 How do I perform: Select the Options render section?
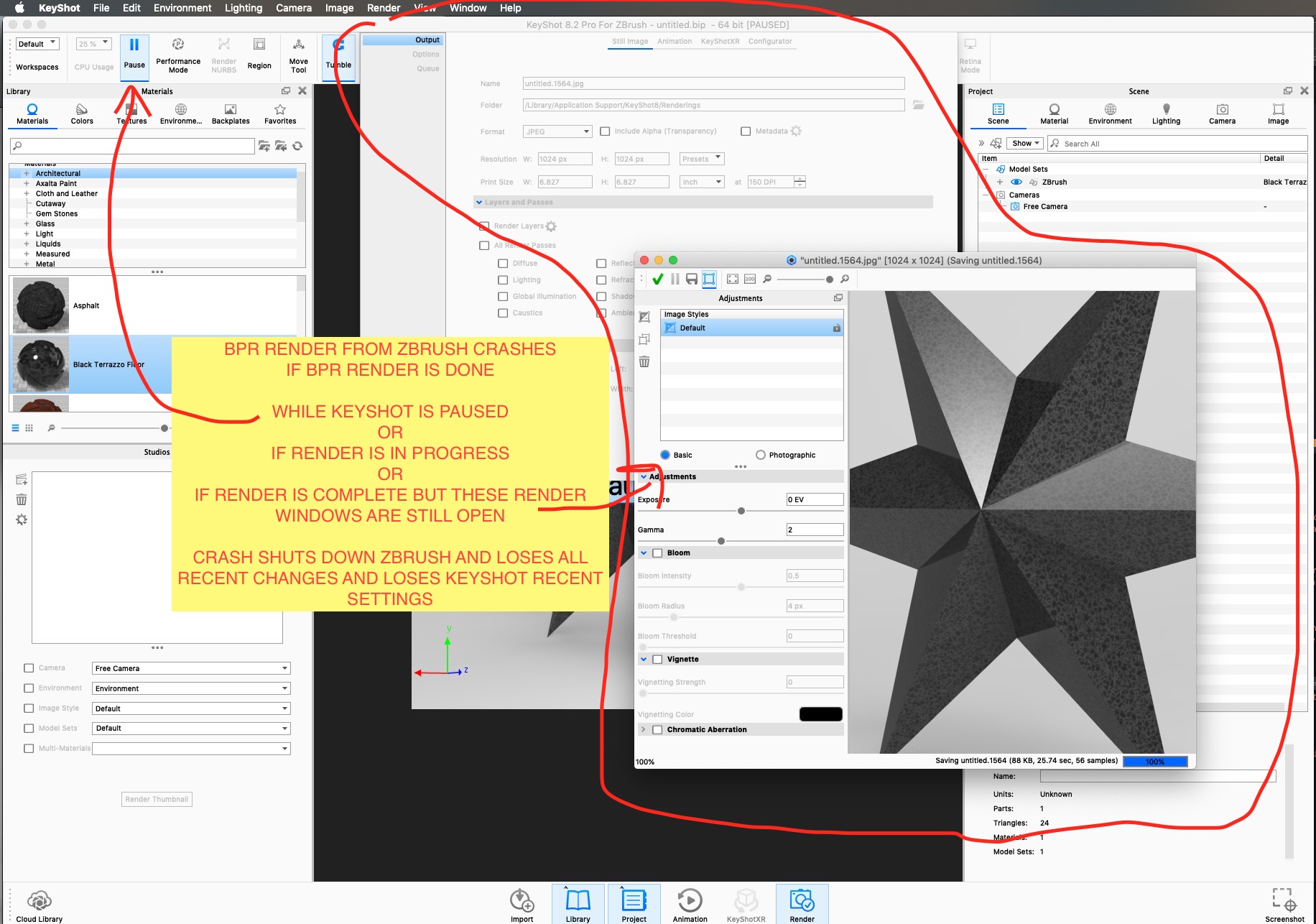[426, 54]
